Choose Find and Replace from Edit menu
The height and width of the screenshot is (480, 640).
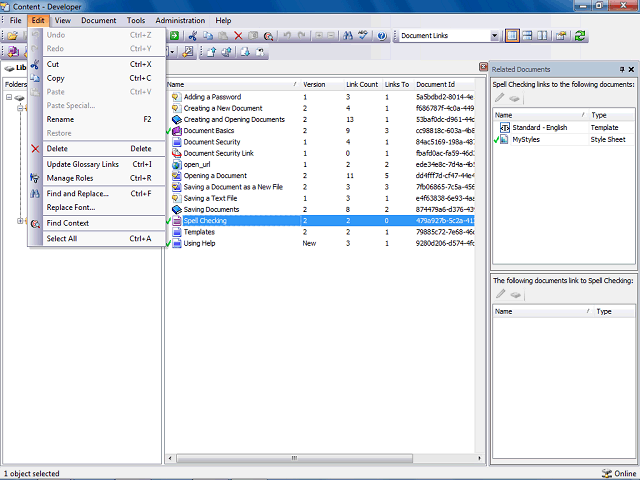[x=97, y=193]
